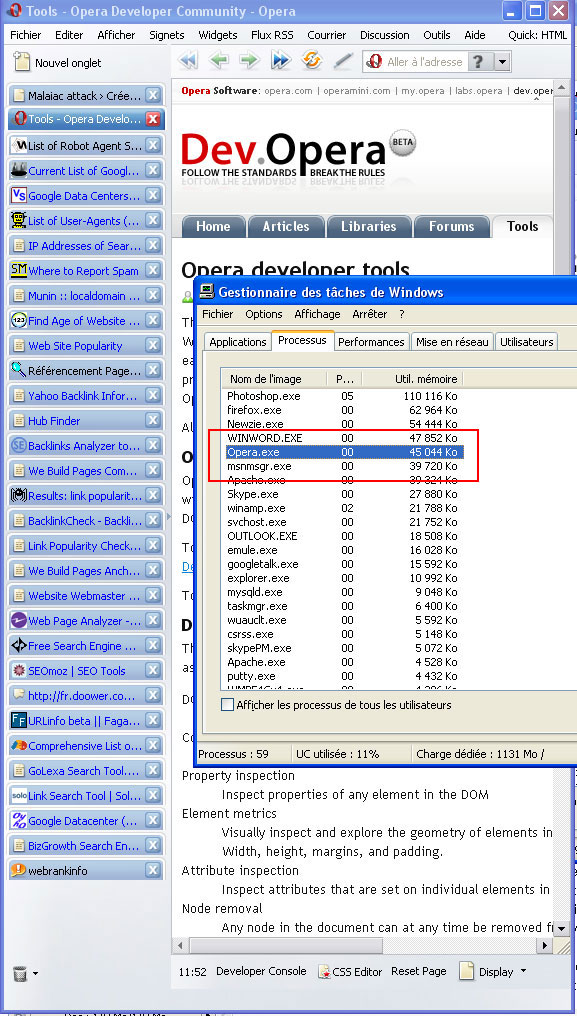The image size is (577, 1016).
Task: Open the CSS Editor tool icon
Action: click(324, 972)
